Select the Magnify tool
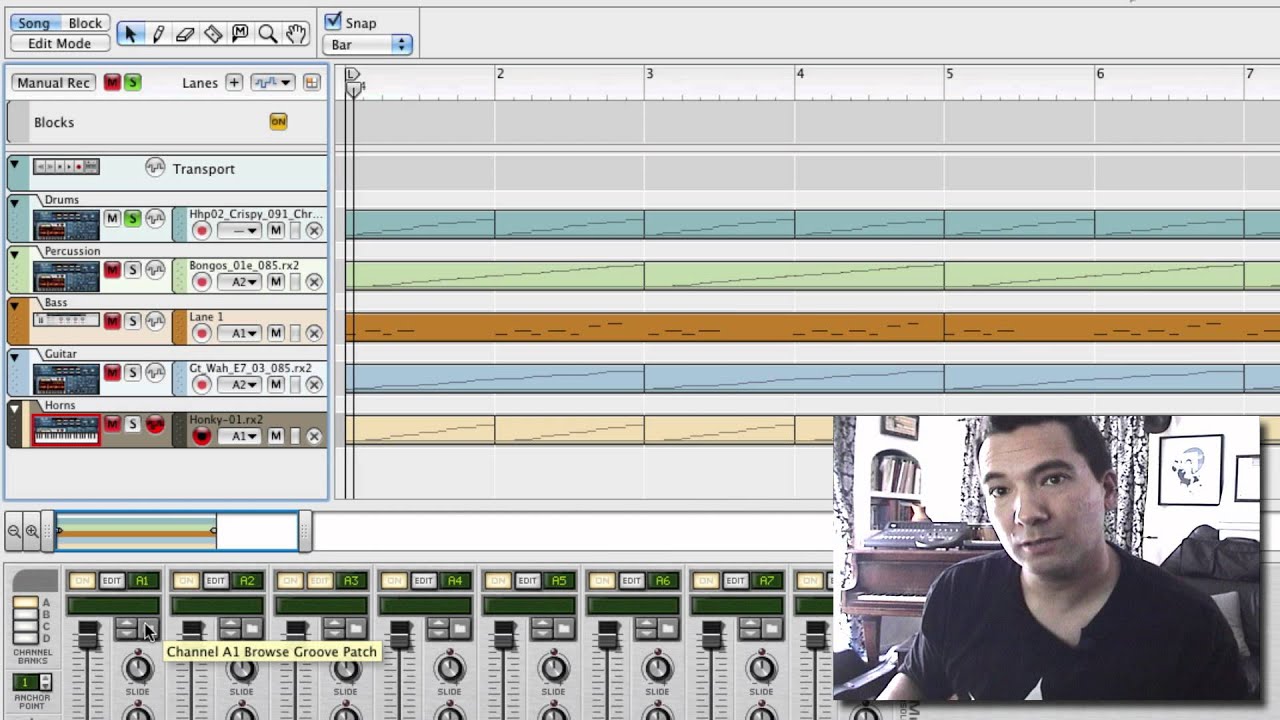Screen dimensions: 1280x720 (267, 34)
